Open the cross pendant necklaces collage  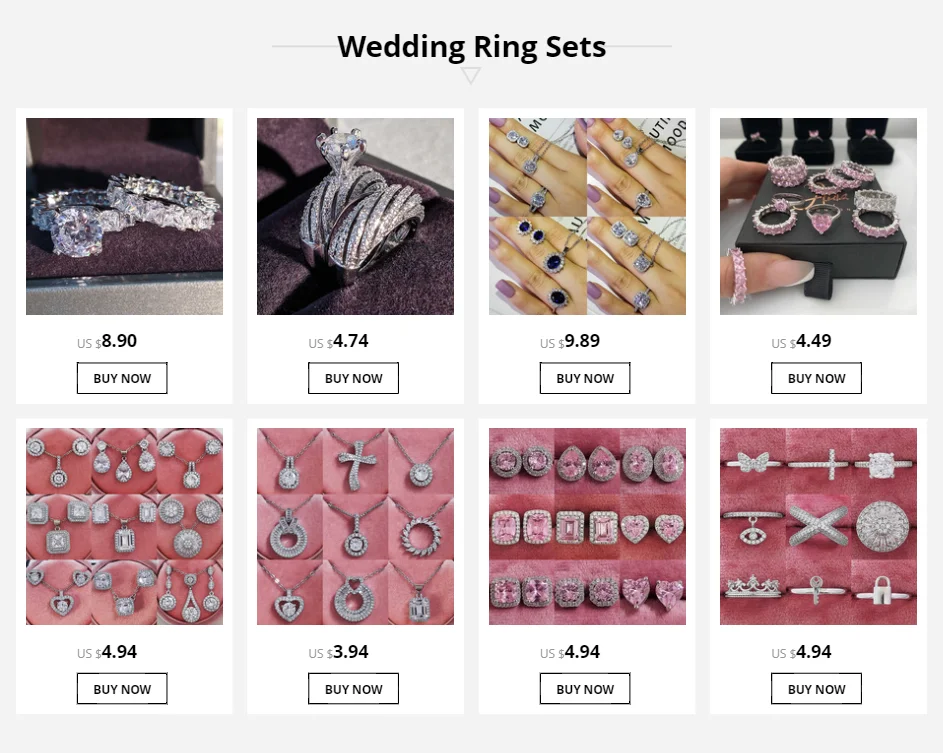(x=355, y=526)
